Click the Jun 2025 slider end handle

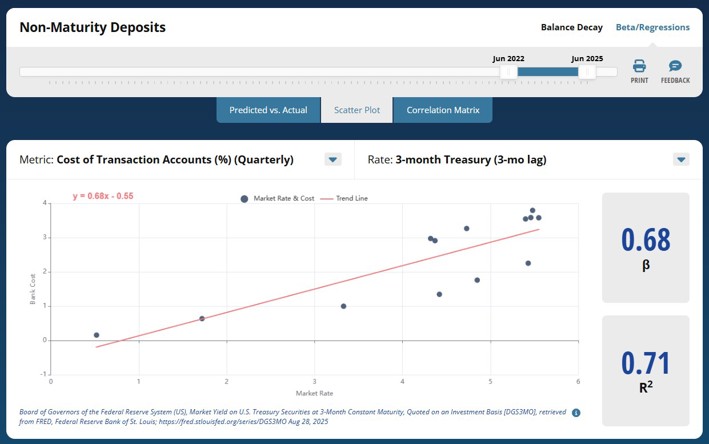(x=587, y=72)
